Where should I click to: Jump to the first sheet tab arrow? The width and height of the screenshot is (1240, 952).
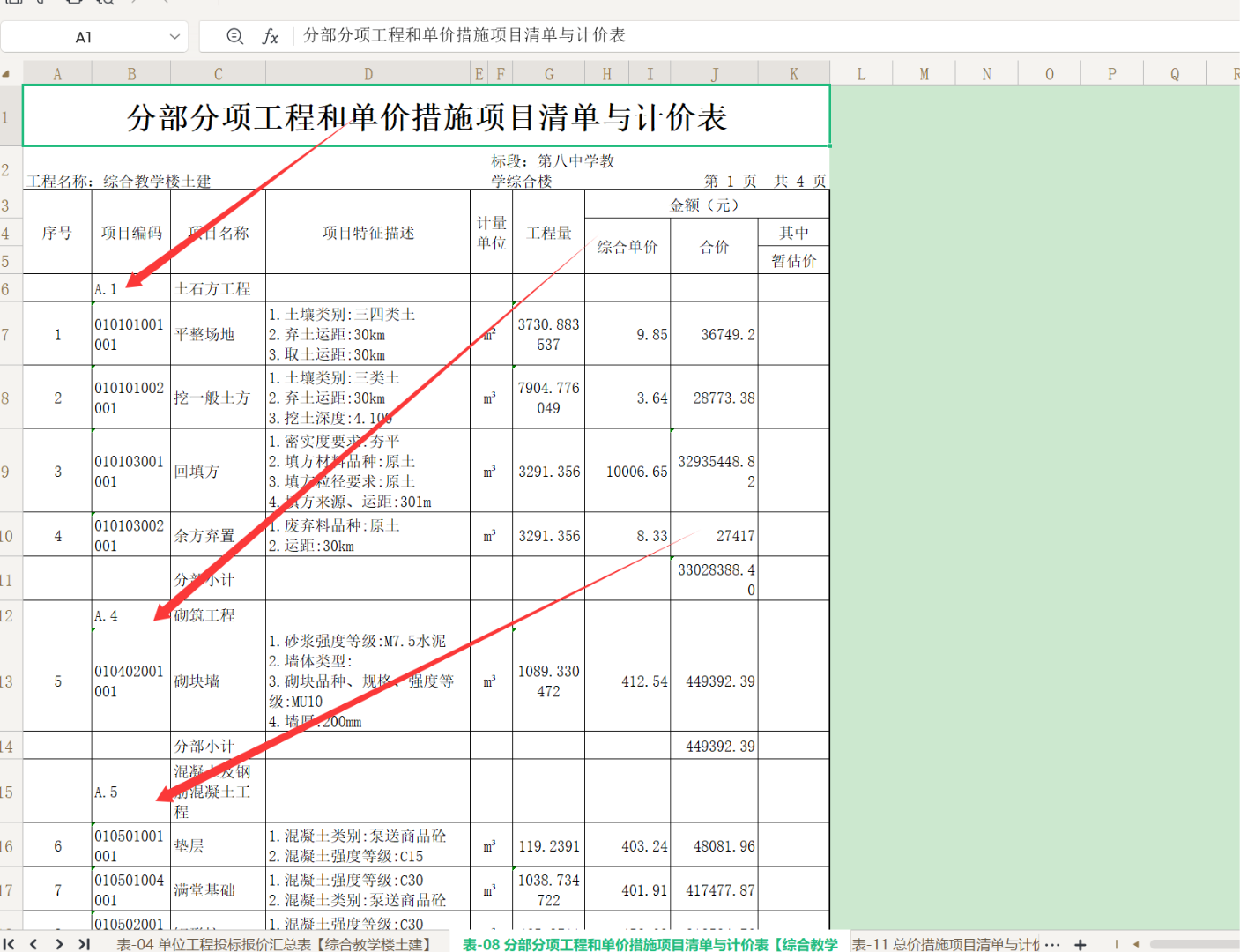[x=10, y=944]
